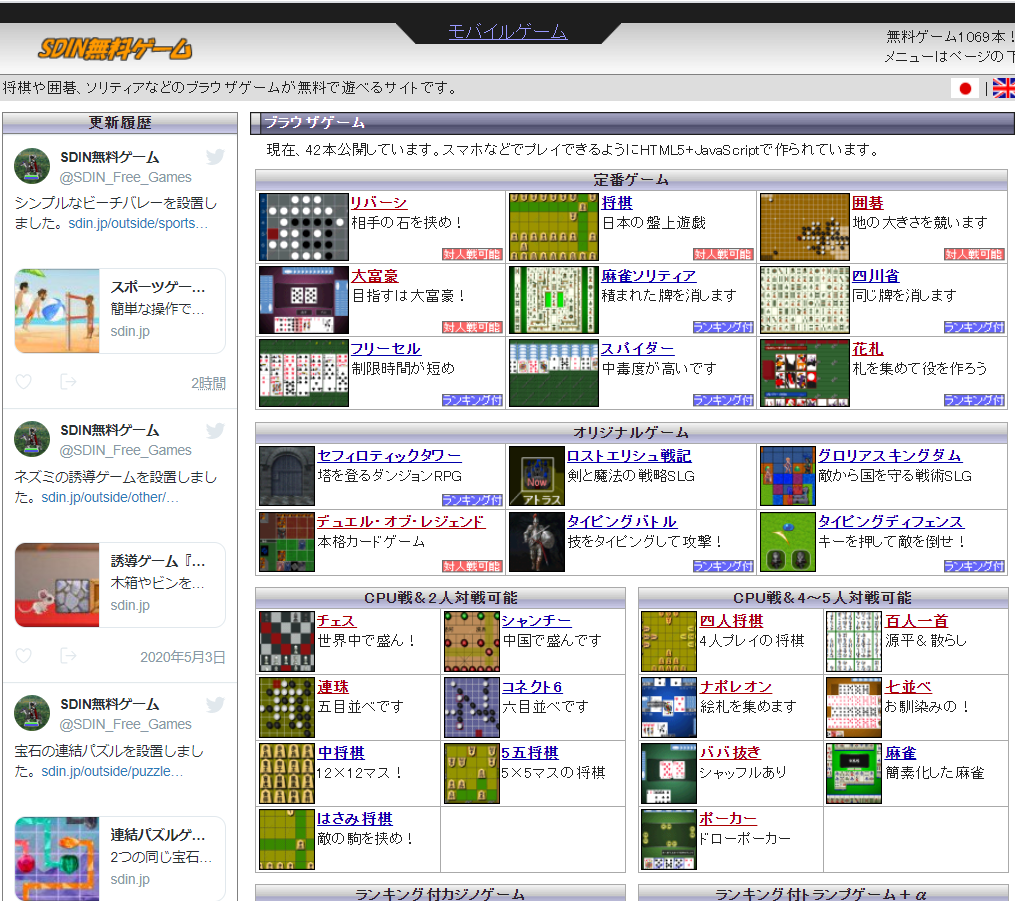Screen dimensions: 1015x901
Task: Switch language with the Japan flag icon
Action: [965, 89]
